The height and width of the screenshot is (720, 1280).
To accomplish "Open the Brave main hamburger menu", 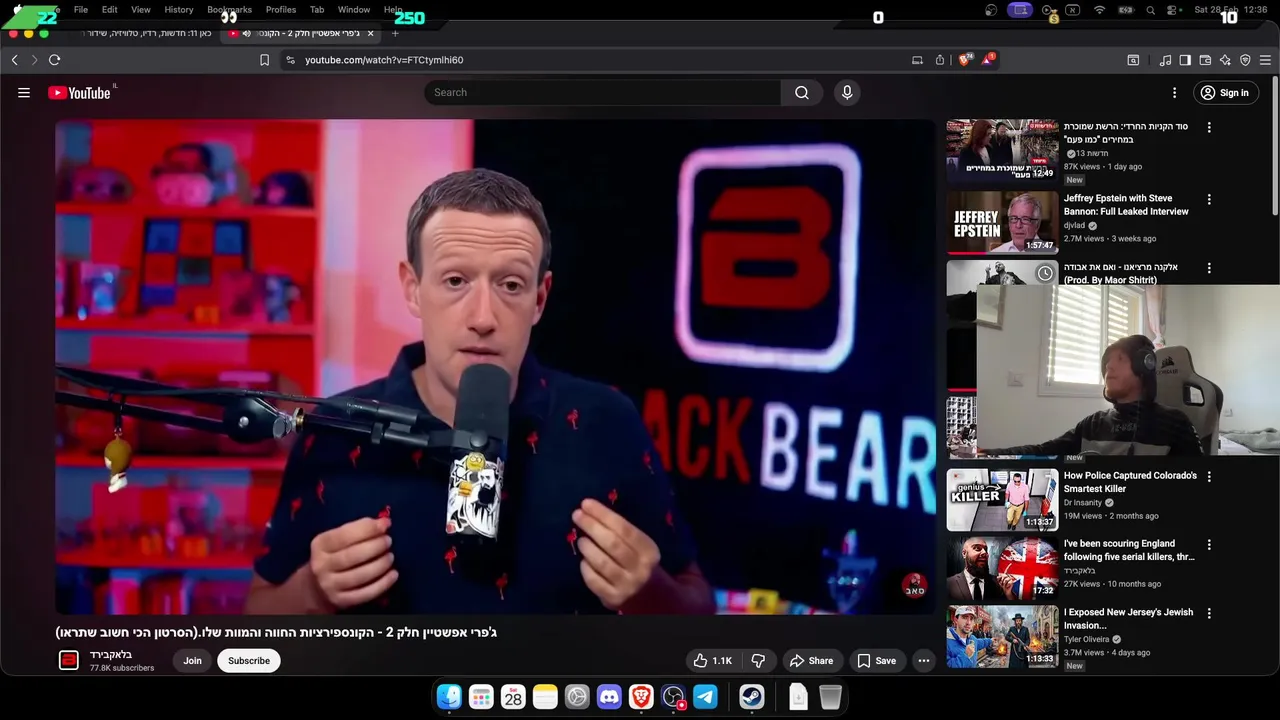I will [x=1265, y=60].
